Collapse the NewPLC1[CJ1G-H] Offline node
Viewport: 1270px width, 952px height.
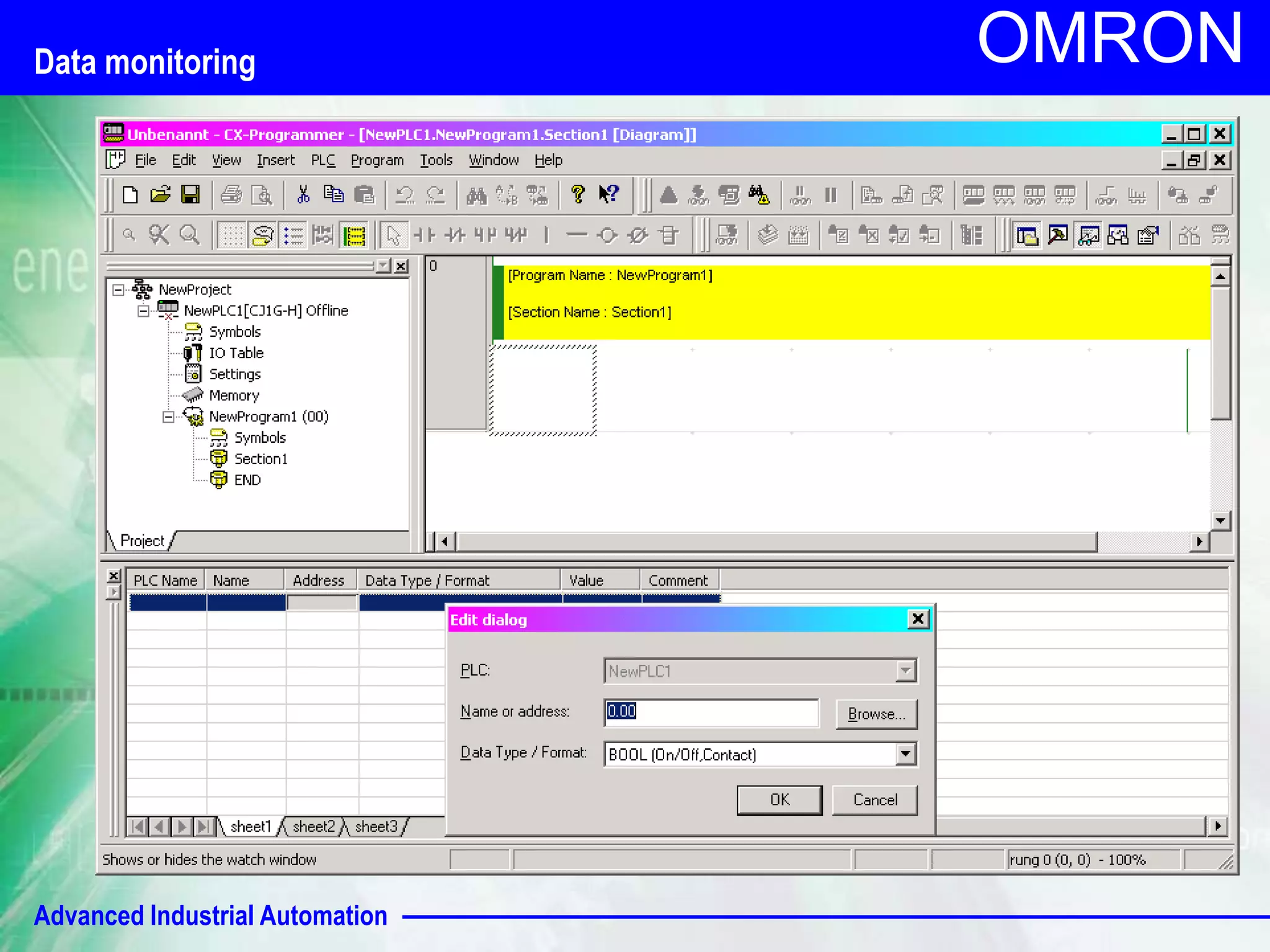click(x=143, y=311)
